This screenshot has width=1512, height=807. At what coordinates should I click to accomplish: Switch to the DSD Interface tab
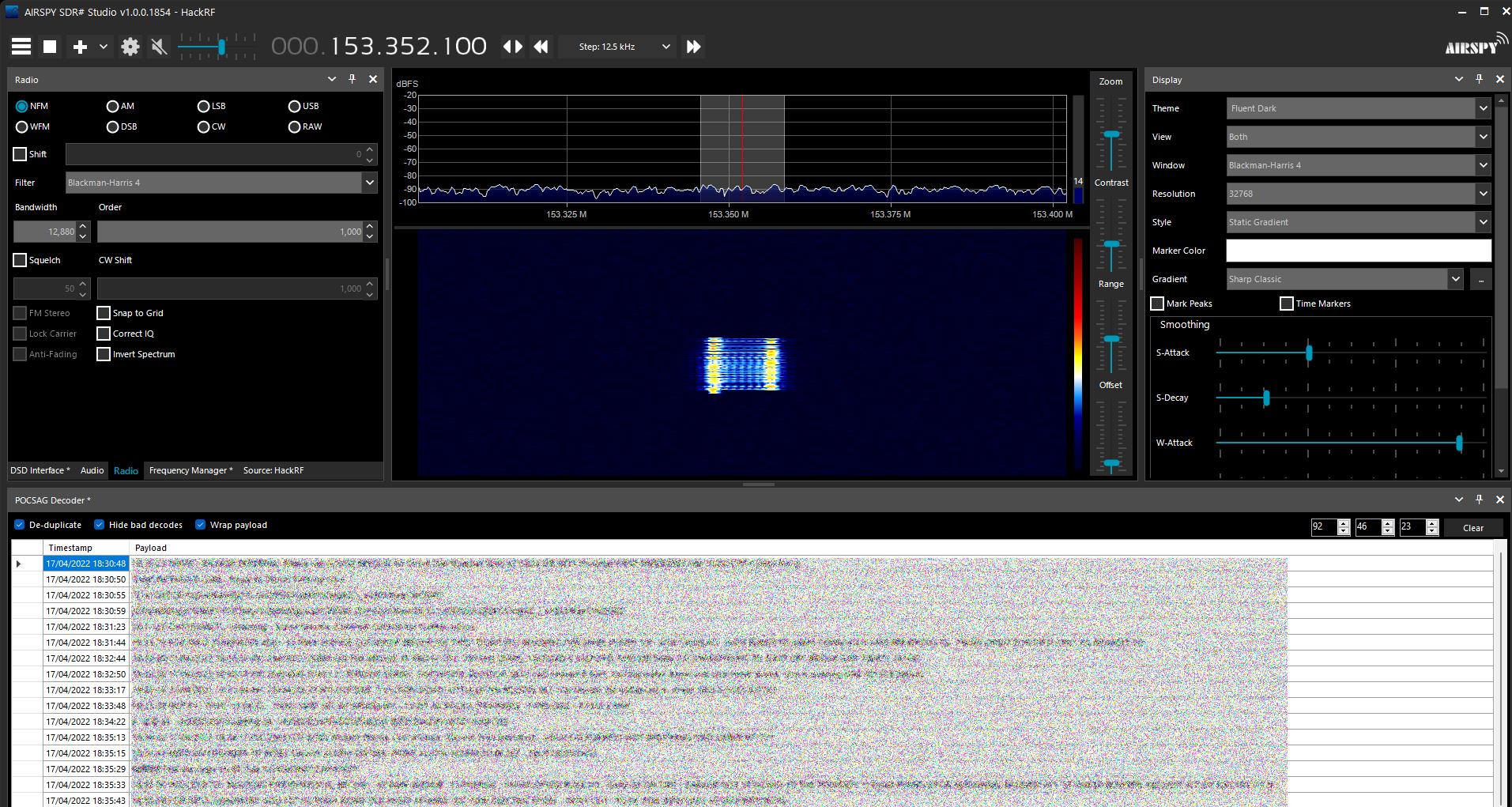[40, 470]
